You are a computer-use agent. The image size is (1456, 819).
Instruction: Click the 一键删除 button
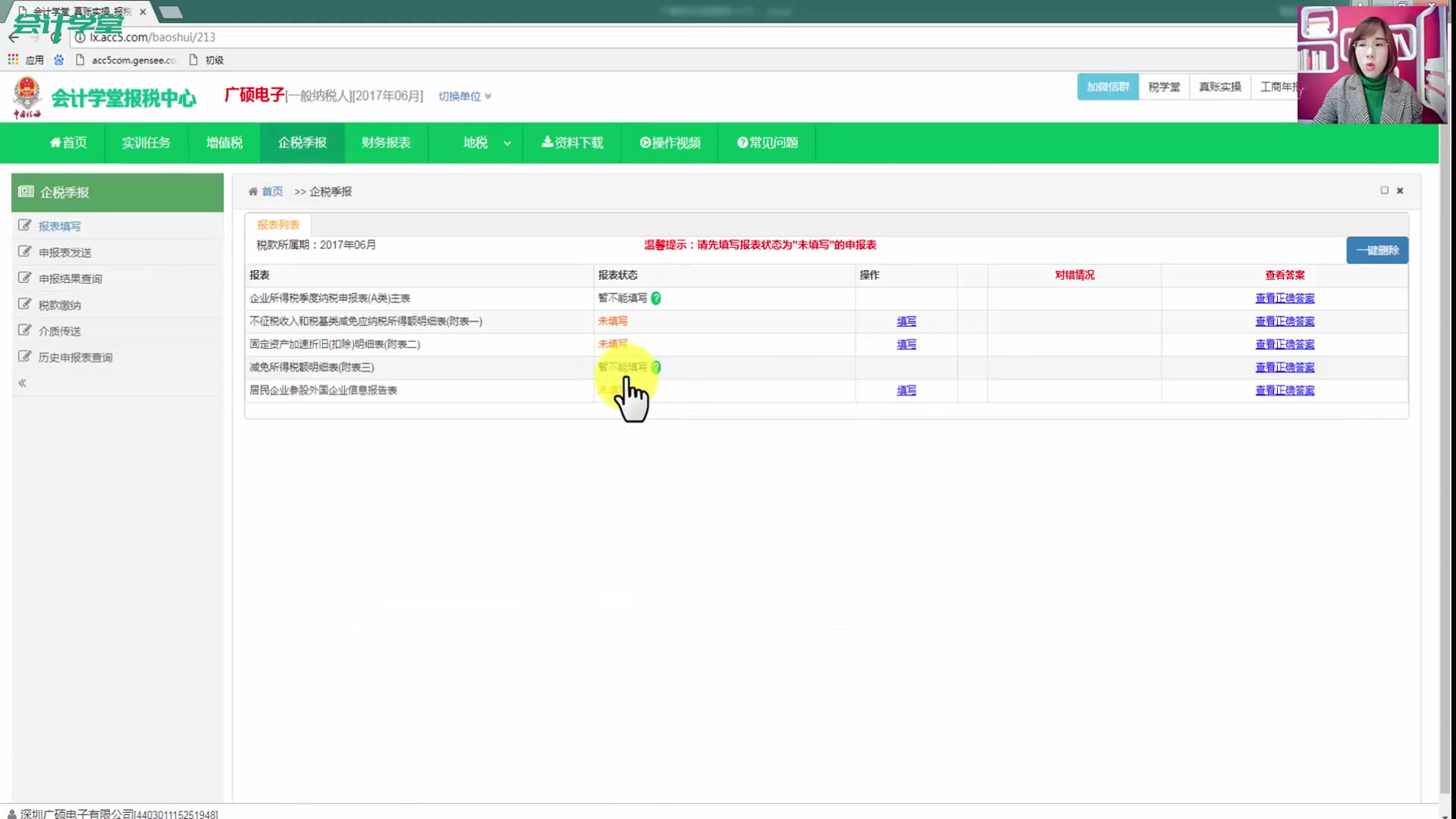point(1376,250)
